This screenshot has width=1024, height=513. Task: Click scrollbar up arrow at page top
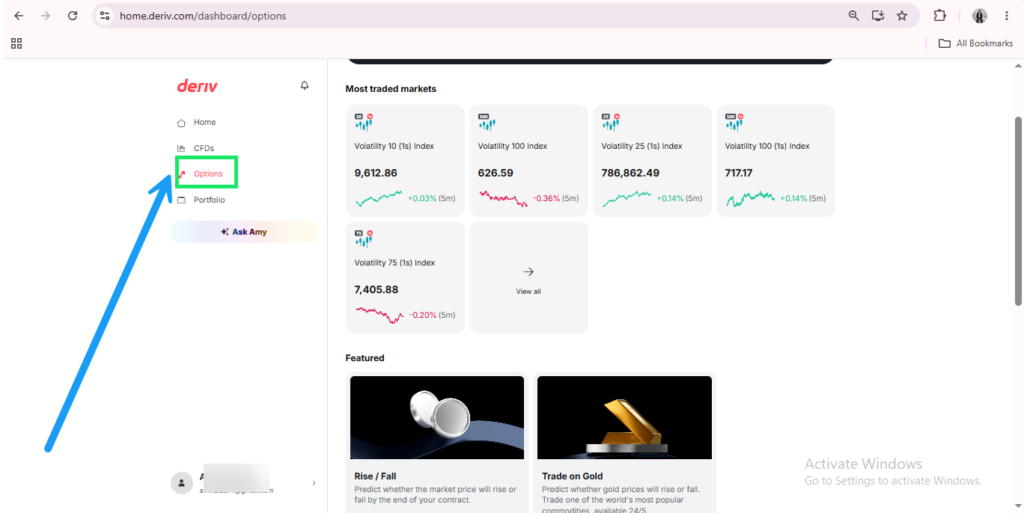point(1017,65)
